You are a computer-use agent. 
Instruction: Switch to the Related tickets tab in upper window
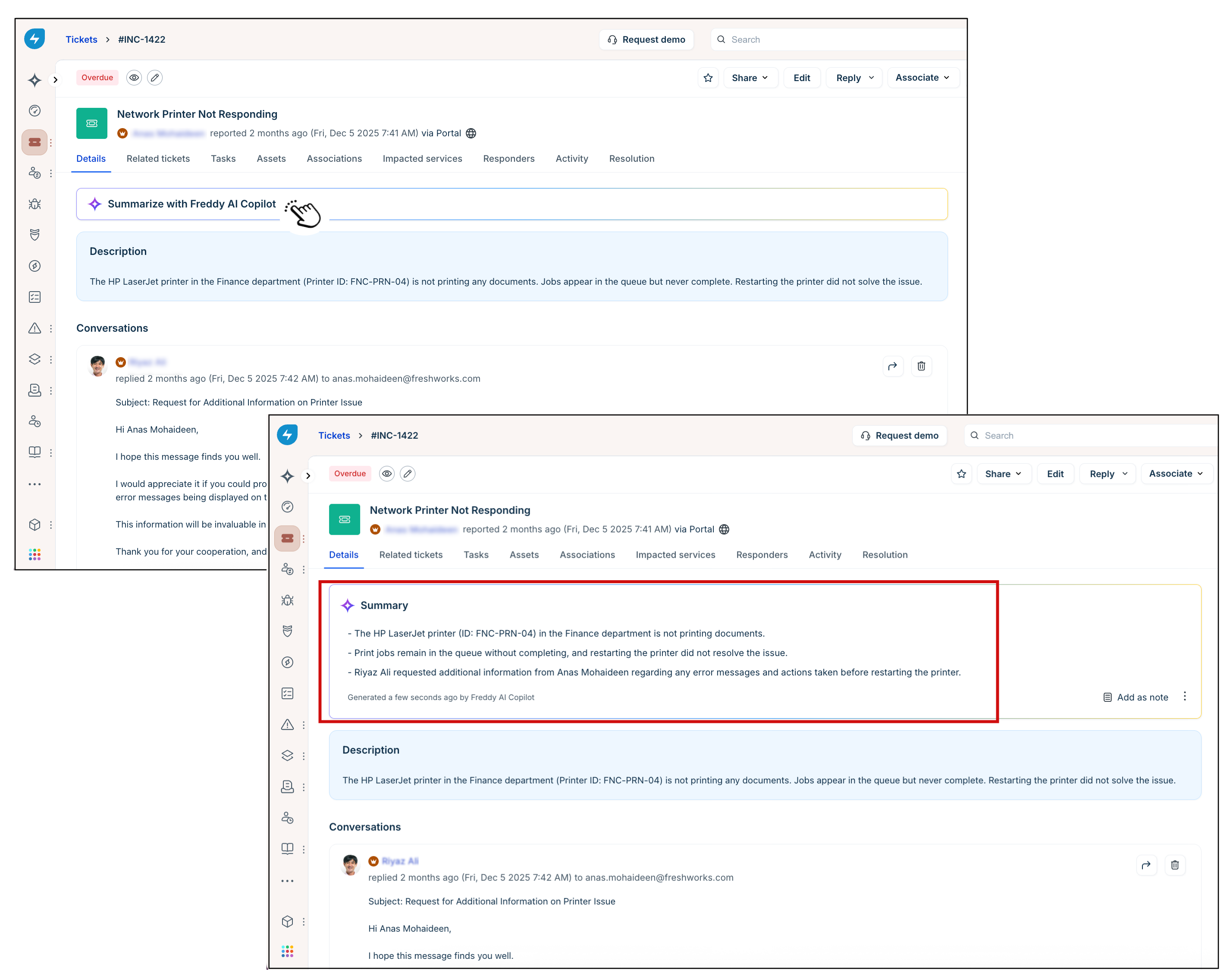[x=158, y=159]
